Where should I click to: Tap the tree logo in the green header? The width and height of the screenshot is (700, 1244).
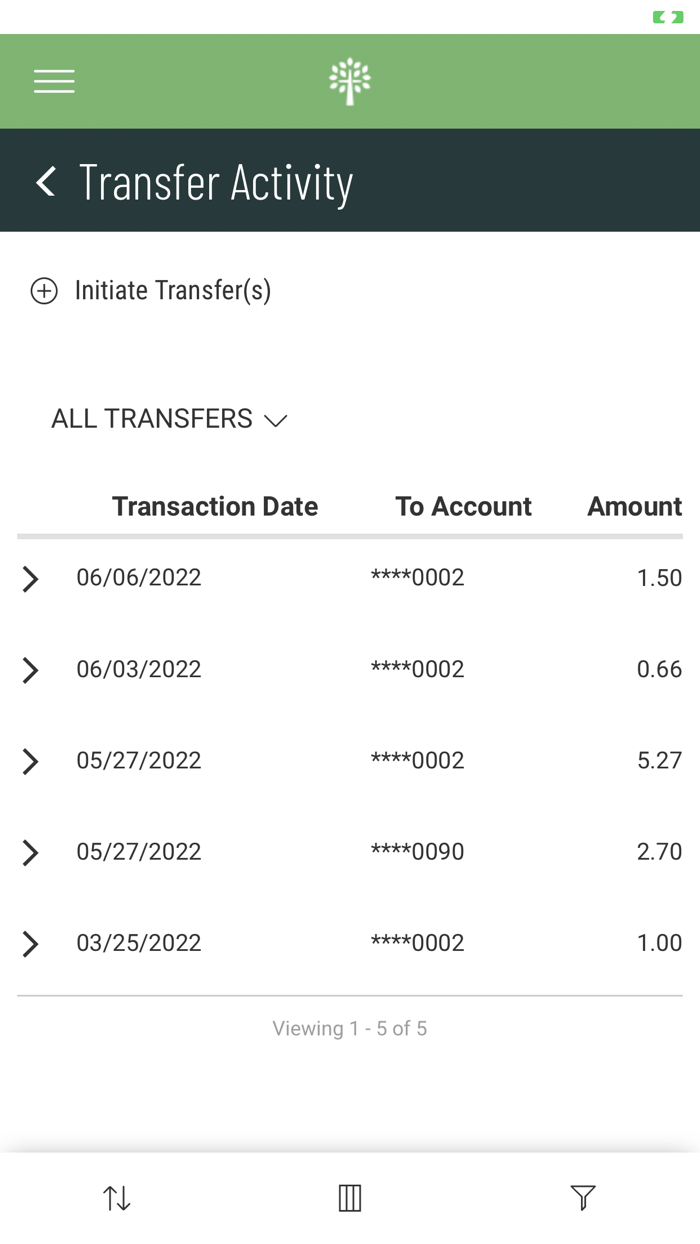pos(349,80)
